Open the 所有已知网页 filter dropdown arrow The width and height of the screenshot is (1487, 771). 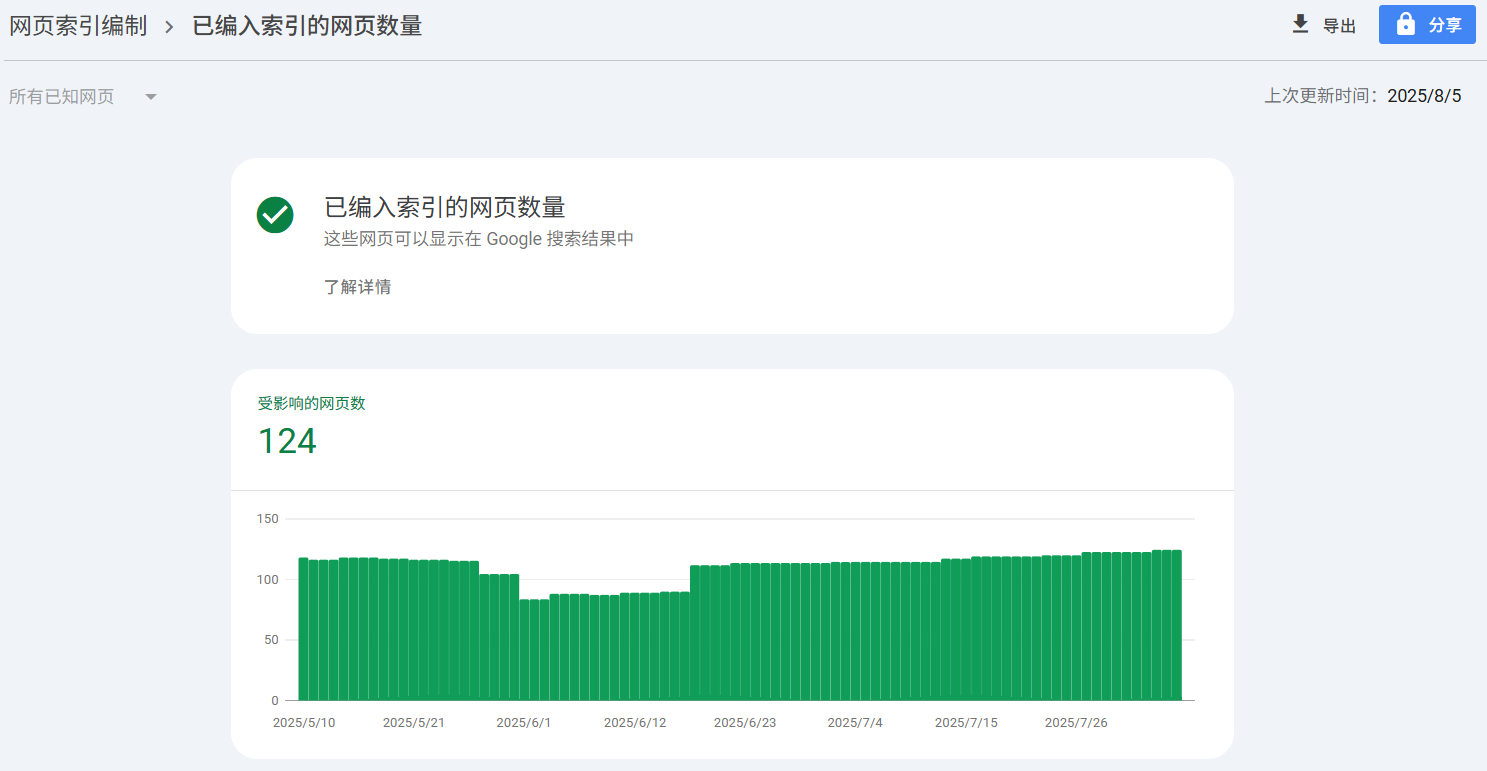coord(151,97)
